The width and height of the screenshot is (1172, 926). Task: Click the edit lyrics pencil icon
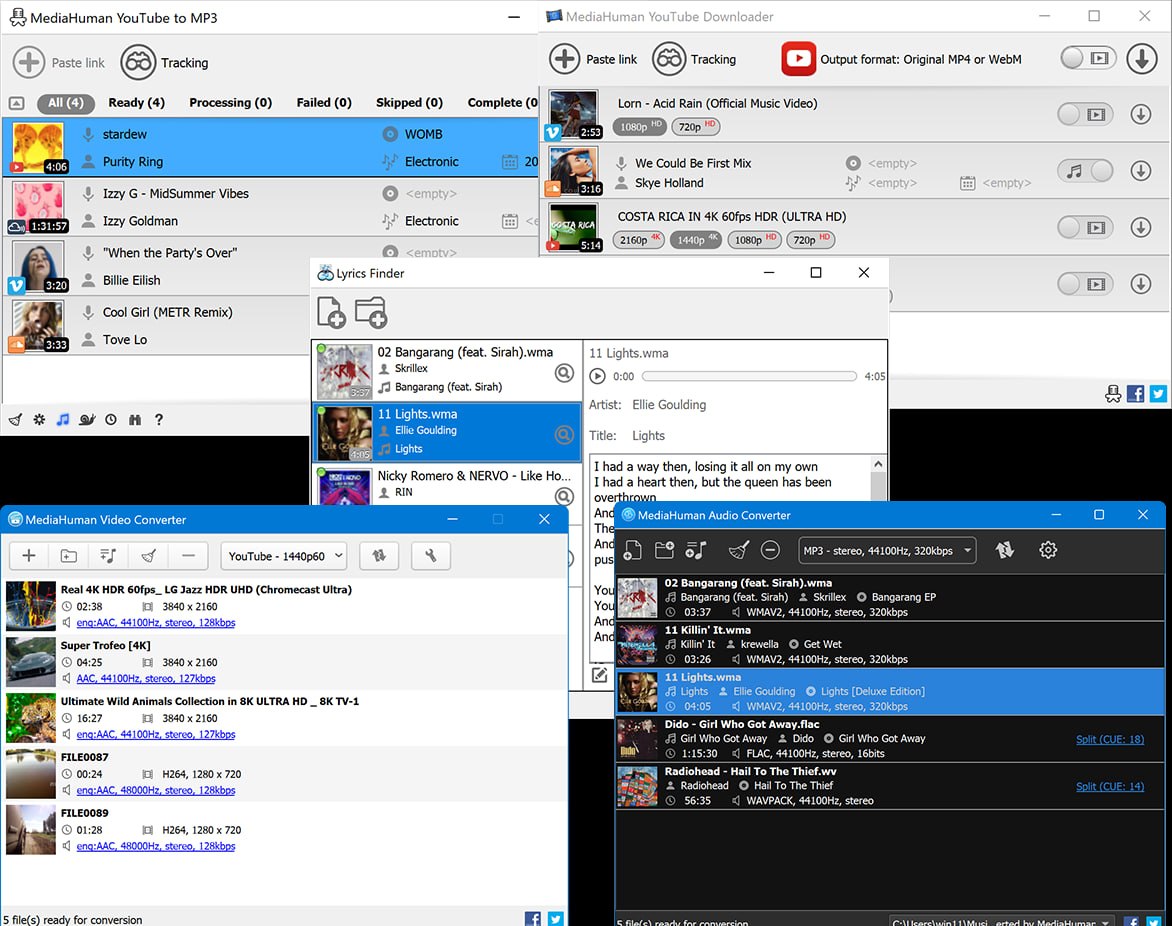599,675
